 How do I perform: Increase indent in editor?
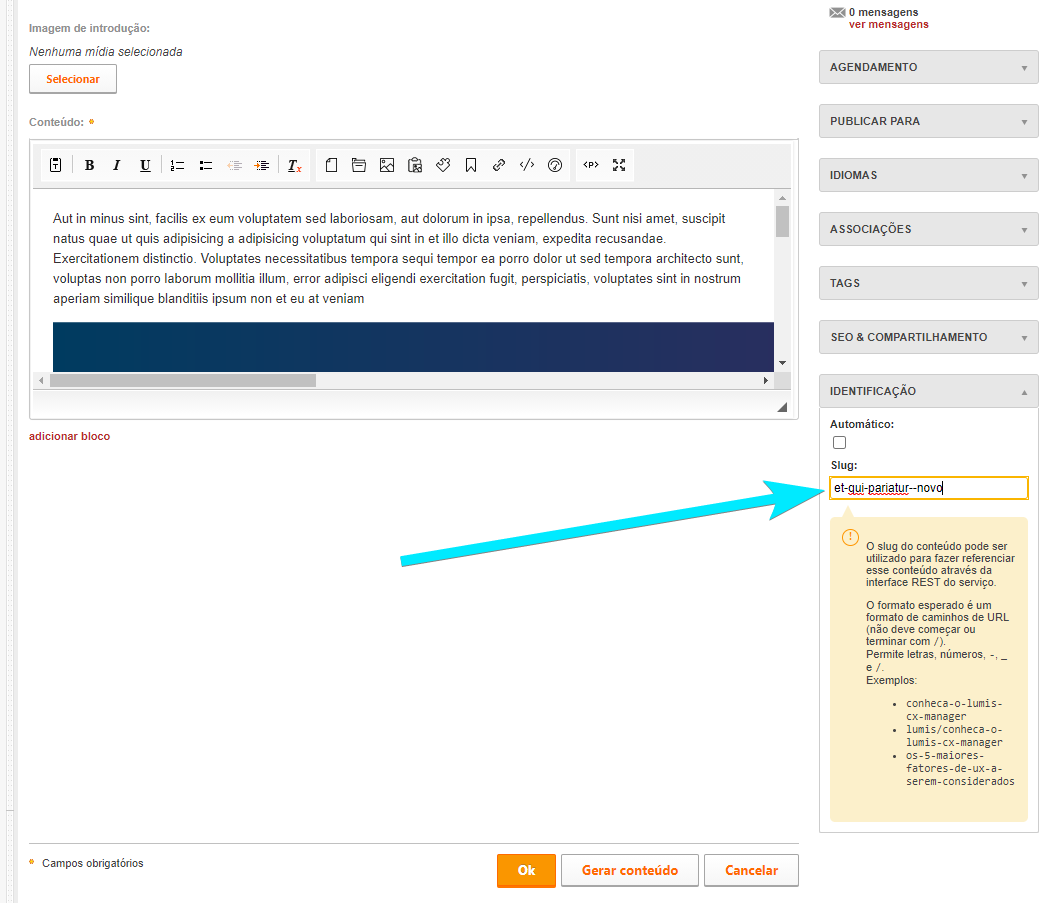pos(262,165)
